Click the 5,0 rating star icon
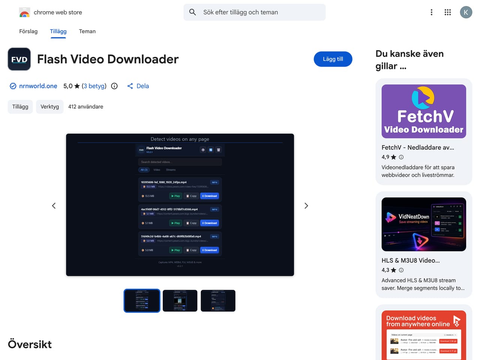This screenshot has height=360, width=480. [77, 86]
